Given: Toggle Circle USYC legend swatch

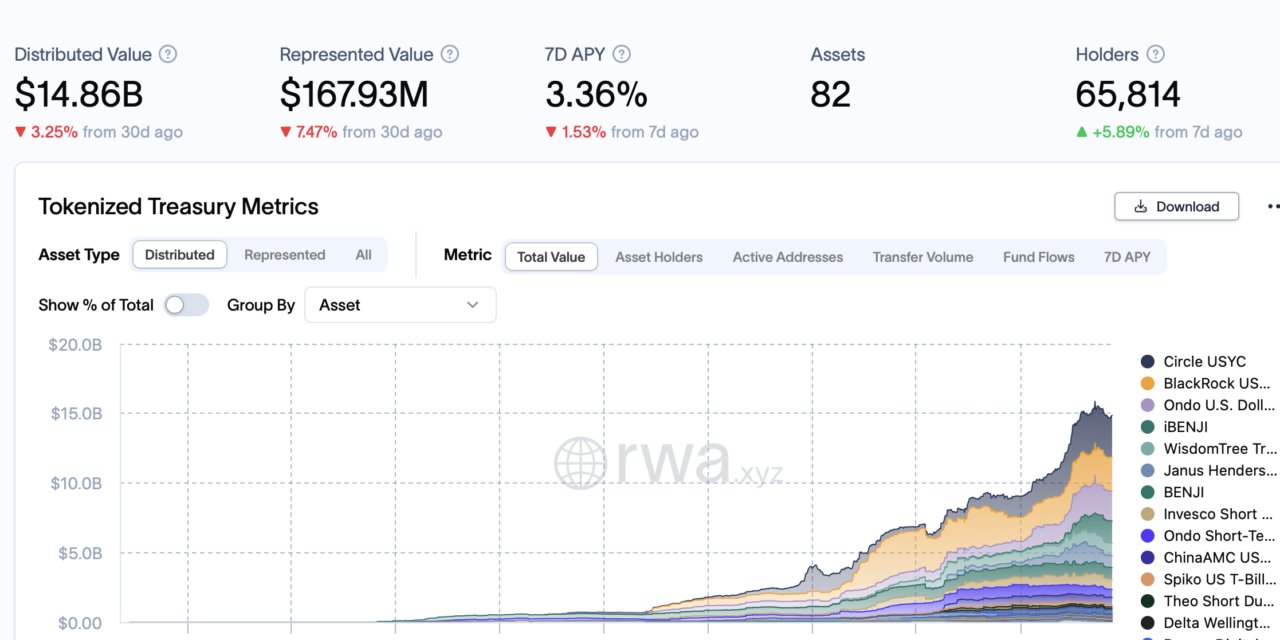Looking at the screenshot, I should pyautogui.click(x=1148, y=362).
